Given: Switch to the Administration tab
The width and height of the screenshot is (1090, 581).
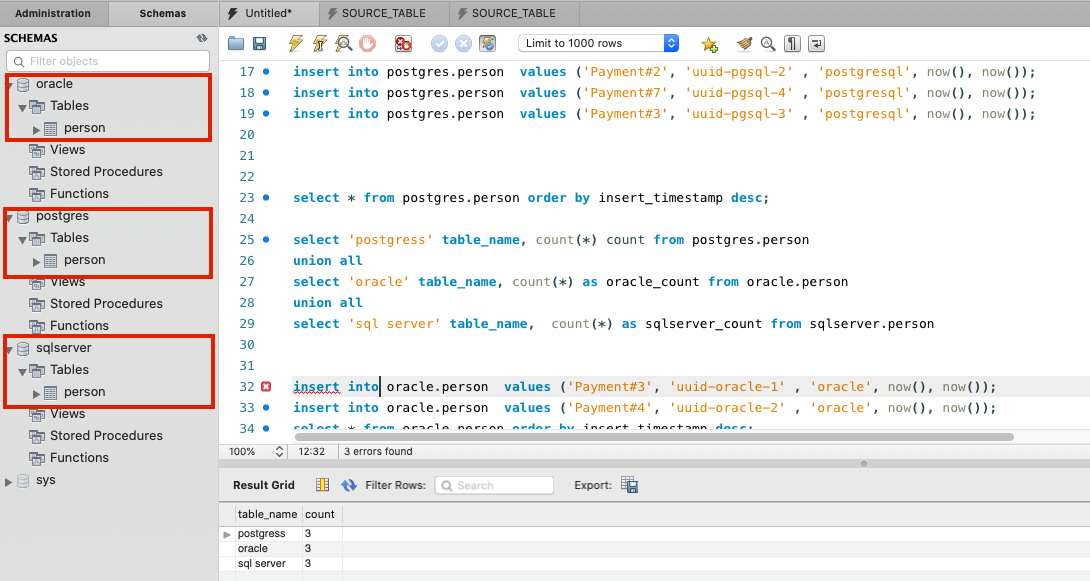Looking at the screenshot, I should coord(53,13).
